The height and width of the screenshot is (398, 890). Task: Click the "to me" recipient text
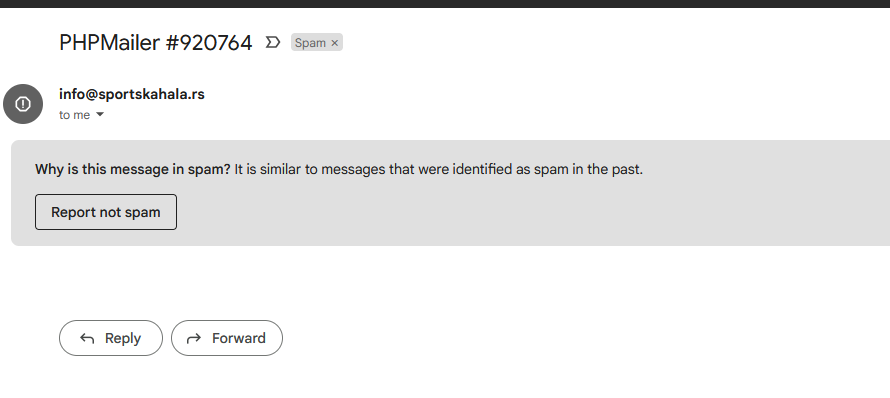coord(74,115)
